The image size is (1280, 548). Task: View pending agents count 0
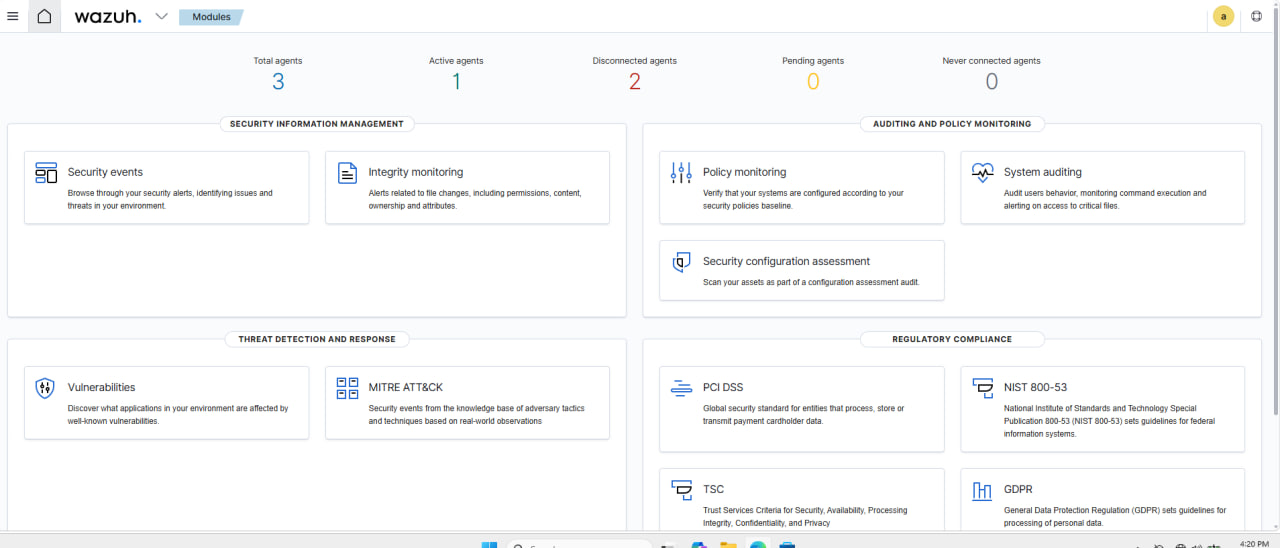(813, 82)
